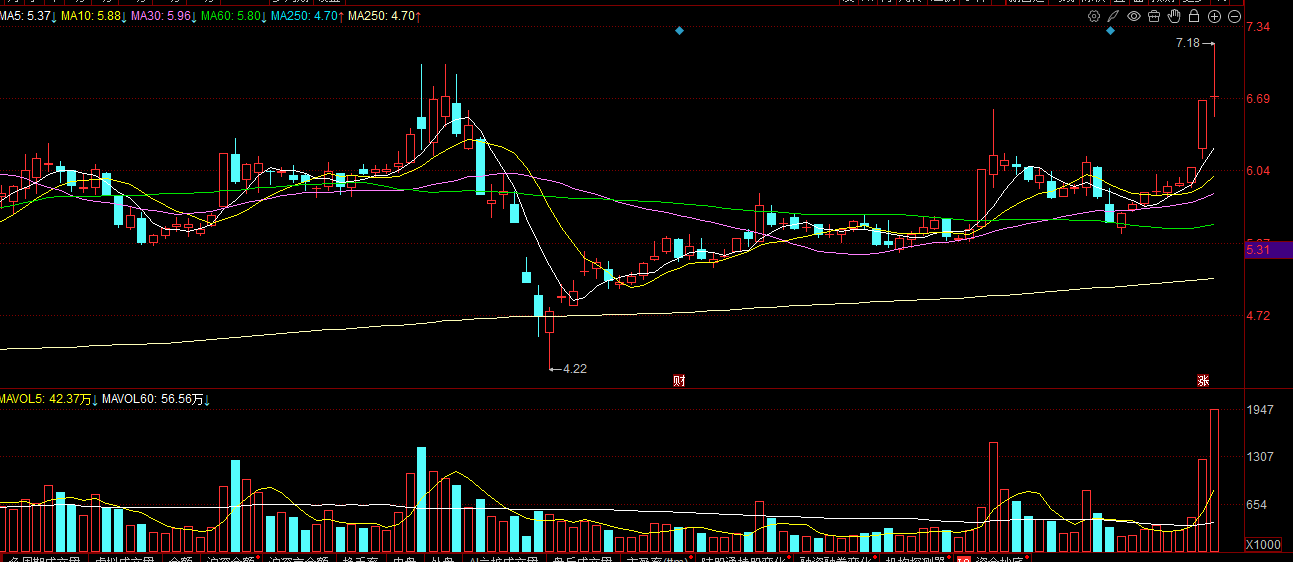Click the 4.72 price axis label
Viewport: 1293px width, 562px height.
tap(1258, 316)
